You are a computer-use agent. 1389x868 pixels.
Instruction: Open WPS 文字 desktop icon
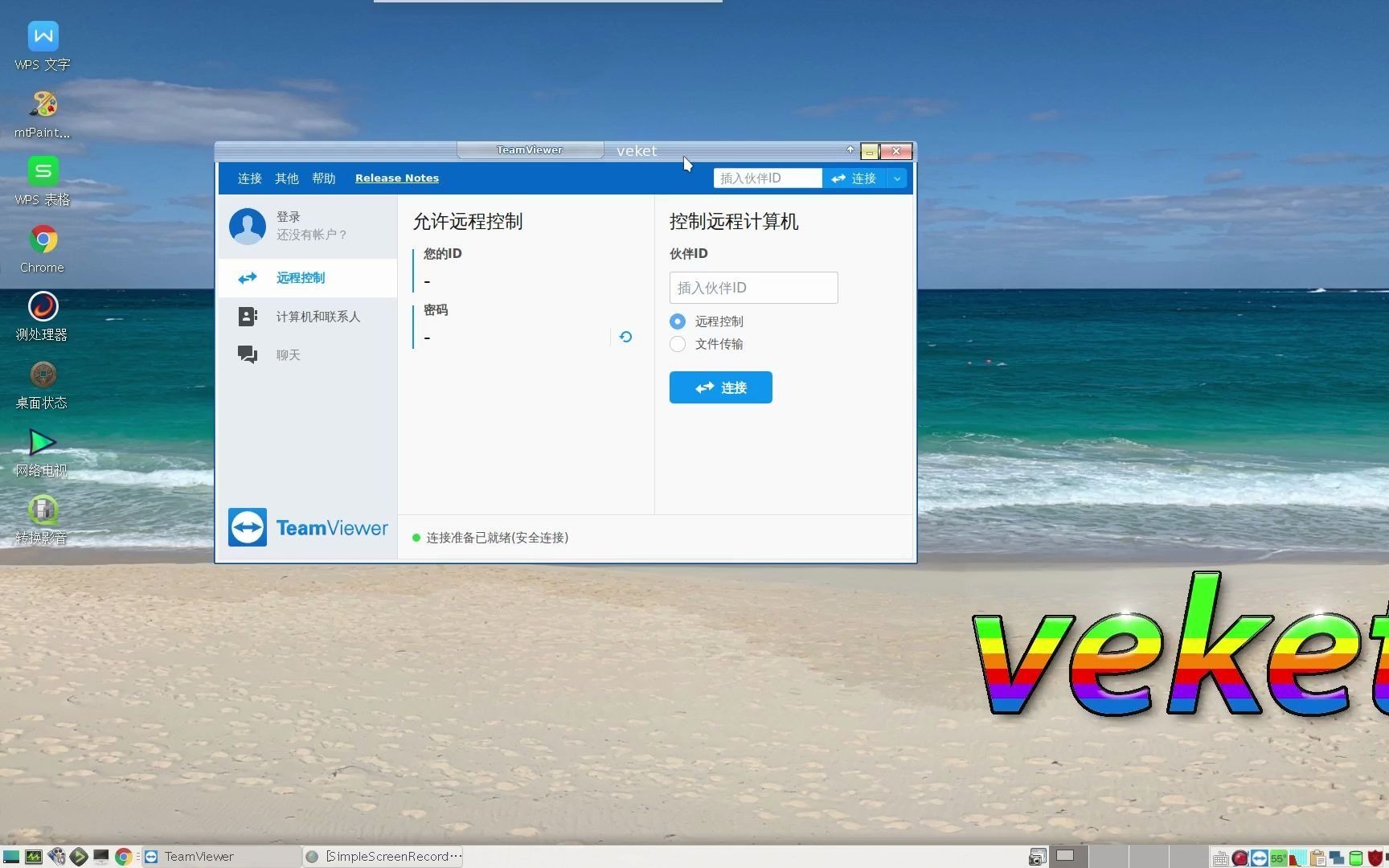(x=43, y=46)
